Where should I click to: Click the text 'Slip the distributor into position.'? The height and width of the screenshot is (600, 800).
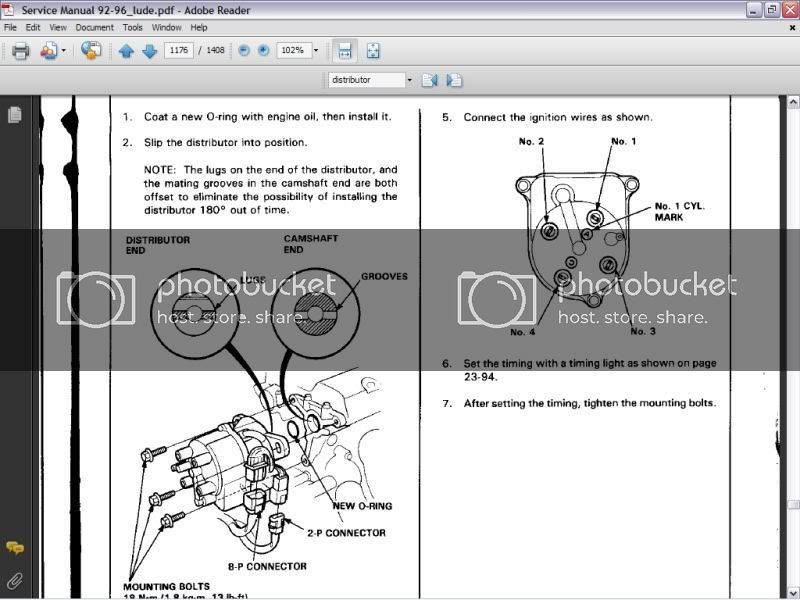pos(226,142)
